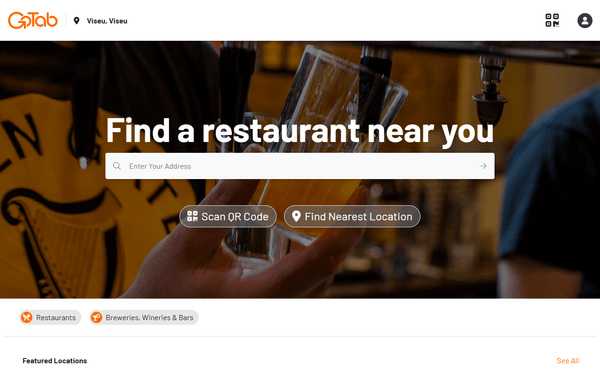Change the Viseu, Viseu location
The height and width of the screenshot is (375, 600).
[x=107, y=21]
